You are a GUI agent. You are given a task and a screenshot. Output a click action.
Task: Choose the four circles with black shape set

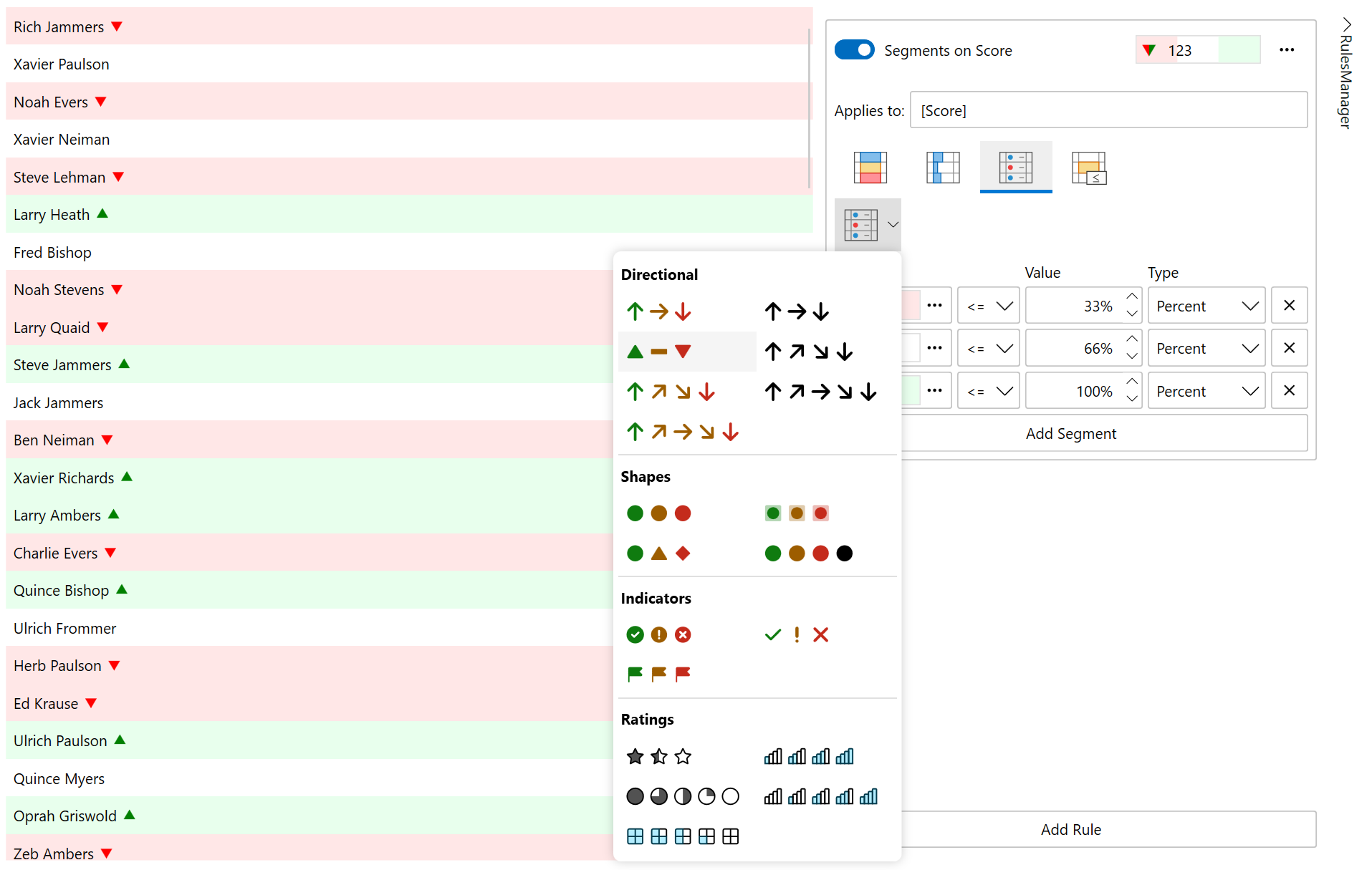(808, 554)
